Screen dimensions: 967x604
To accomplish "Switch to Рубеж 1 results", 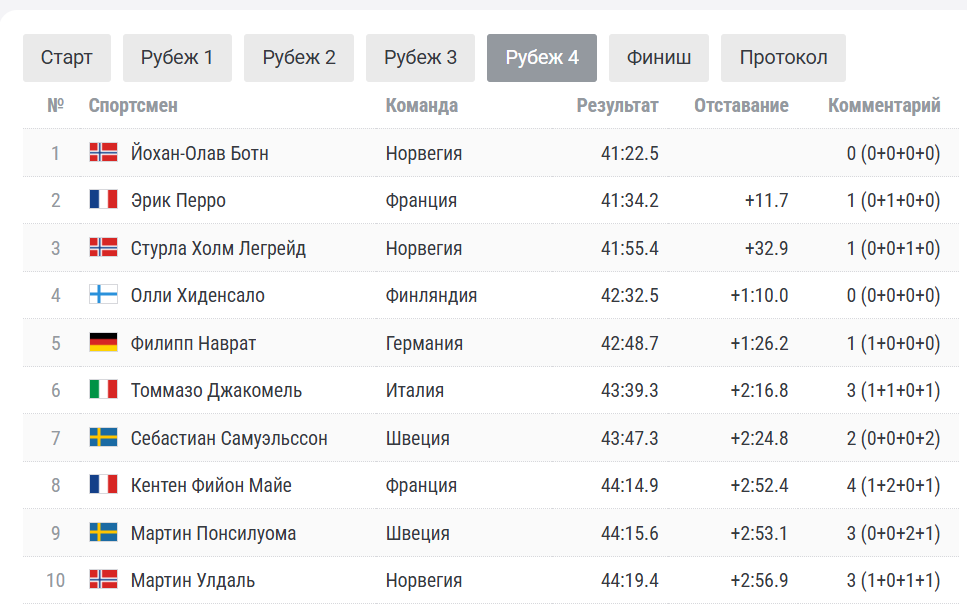I will click(177, 58).
